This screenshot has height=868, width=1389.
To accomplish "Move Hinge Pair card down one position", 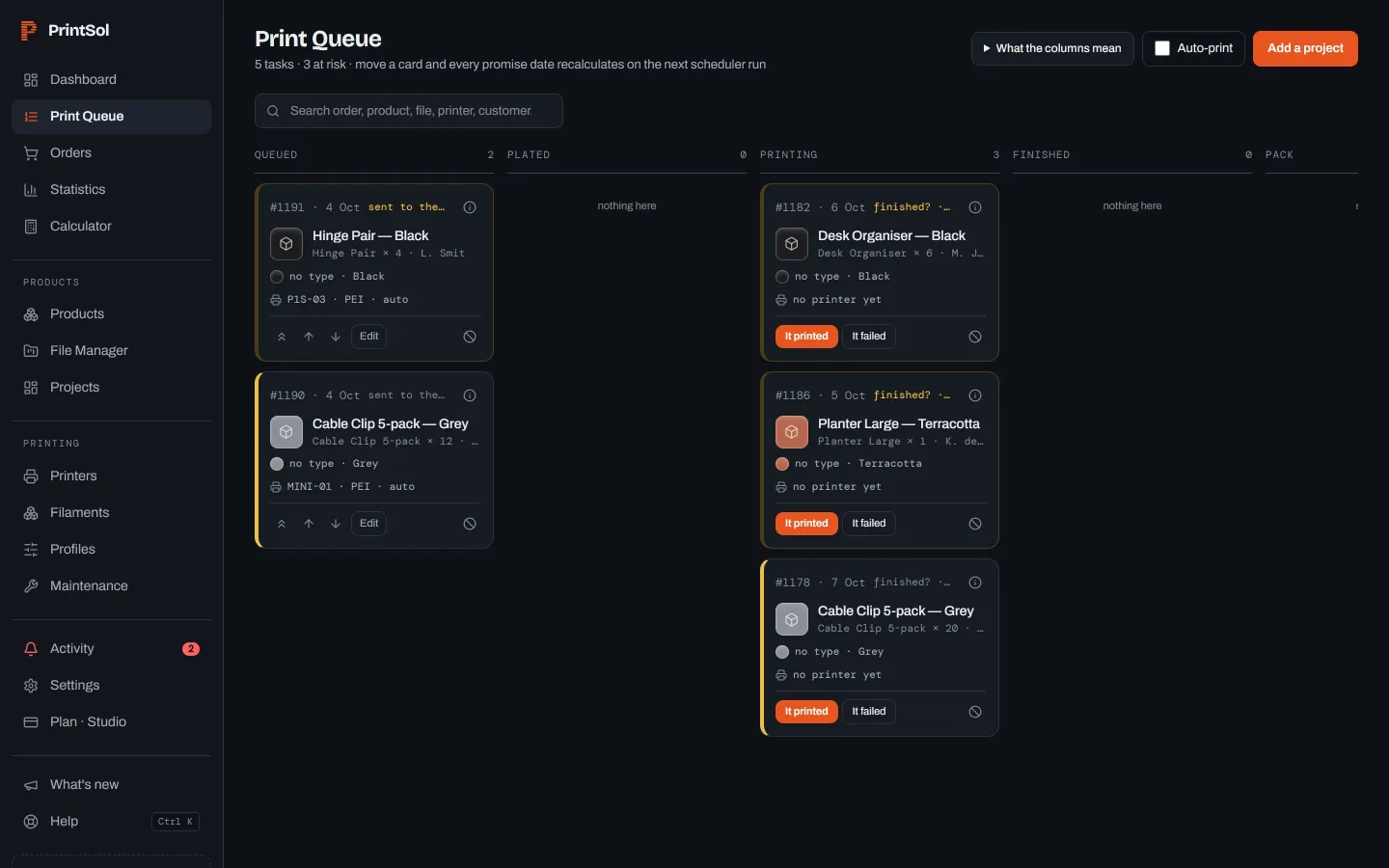I will tap(336, 337).
